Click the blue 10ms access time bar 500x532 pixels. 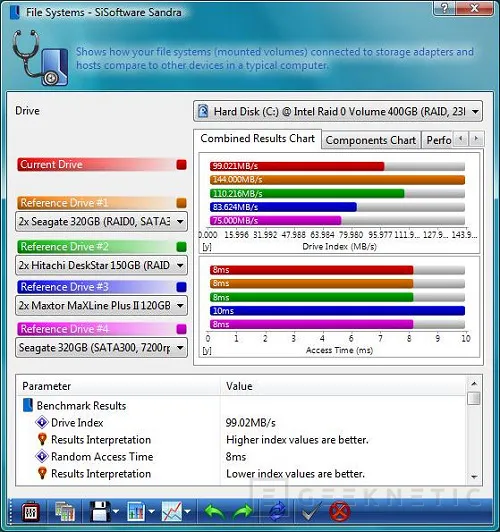tap(337, 311)
